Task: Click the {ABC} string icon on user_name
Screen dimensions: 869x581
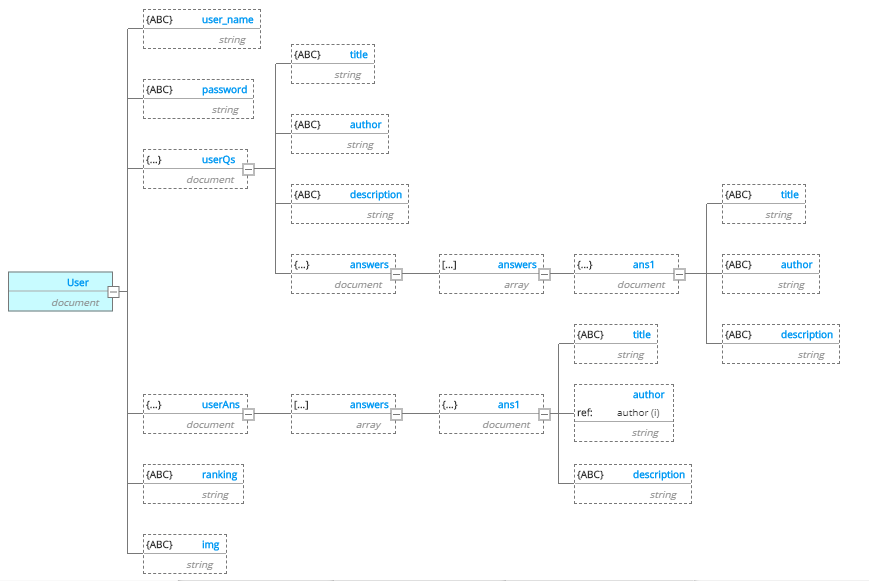Action: click(x=160, y=20)
